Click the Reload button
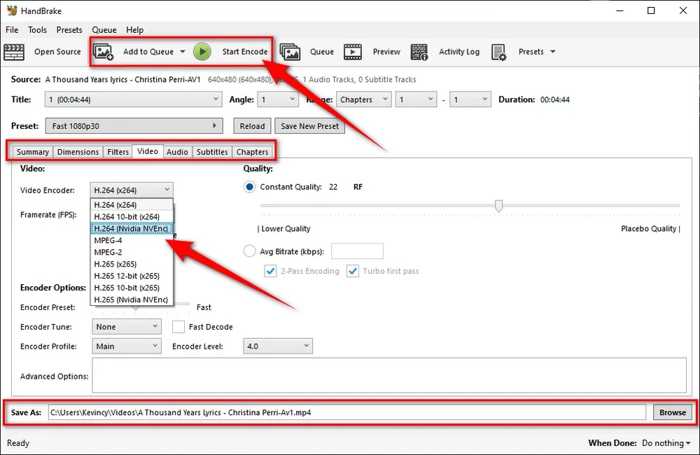This screenshot has width=700, height=455. (252, 126)
